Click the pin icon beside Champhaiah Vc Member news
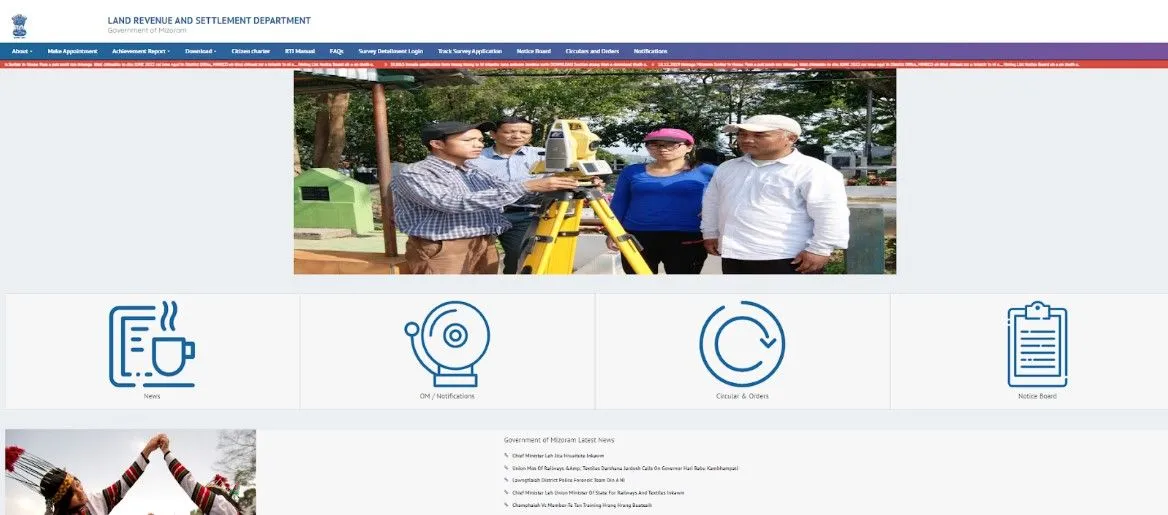The width and height of the screenshot is (1168, 515). (x=507, y=505)
